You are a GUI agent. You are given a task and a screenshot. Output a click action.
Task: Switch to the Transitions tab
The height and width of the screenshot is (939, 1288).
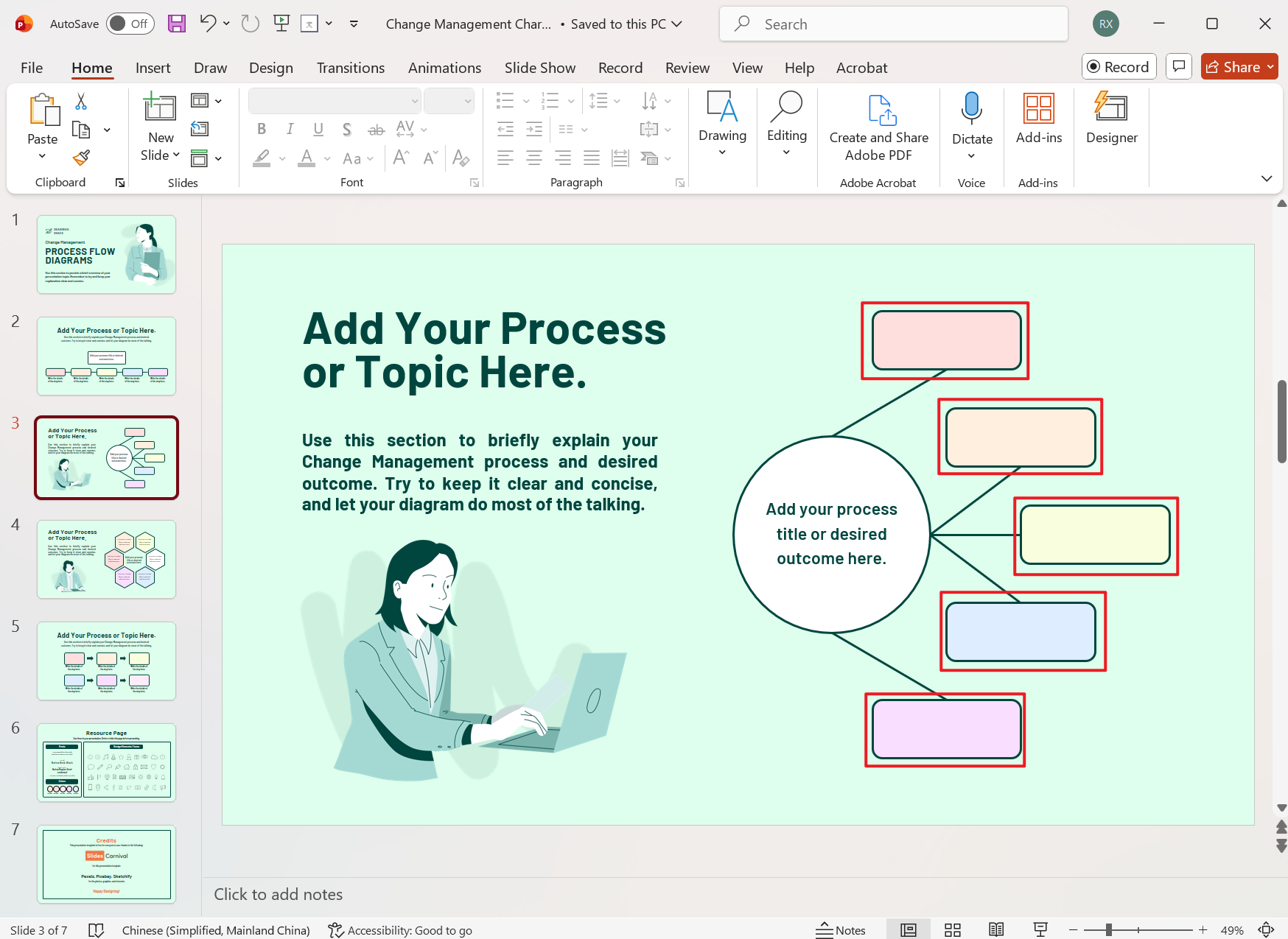(351, 67)
